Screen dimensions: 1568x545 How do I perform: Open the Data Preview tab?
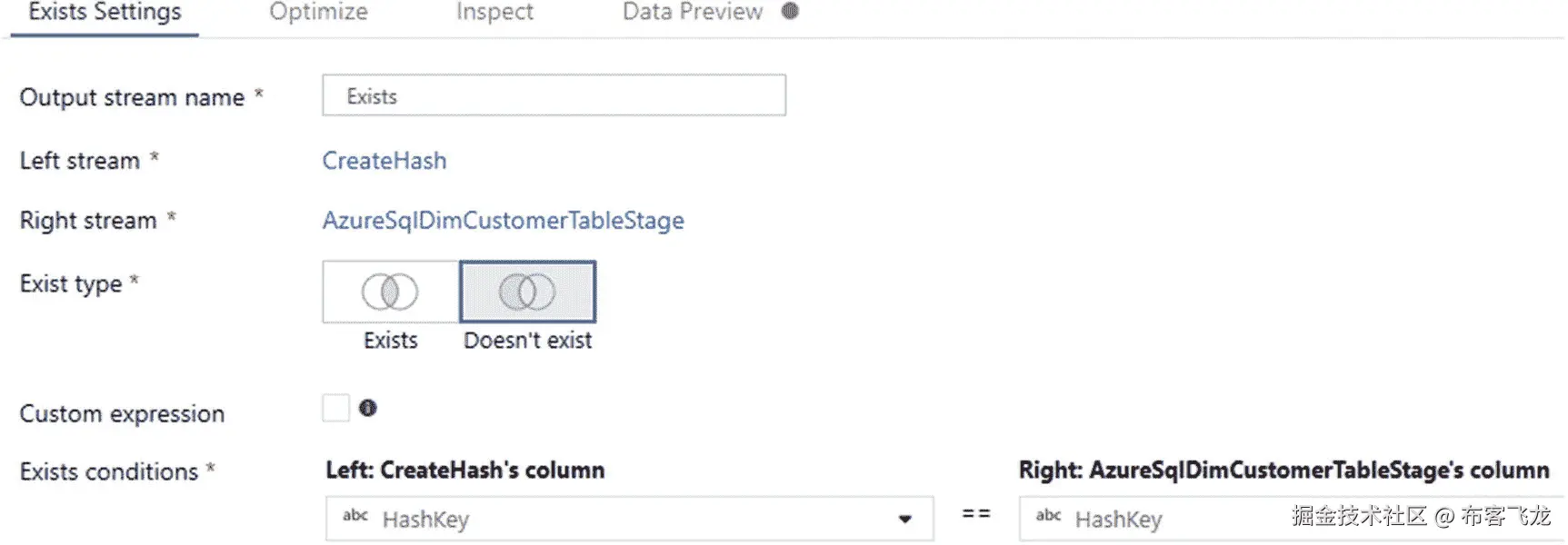coord(692,12)
